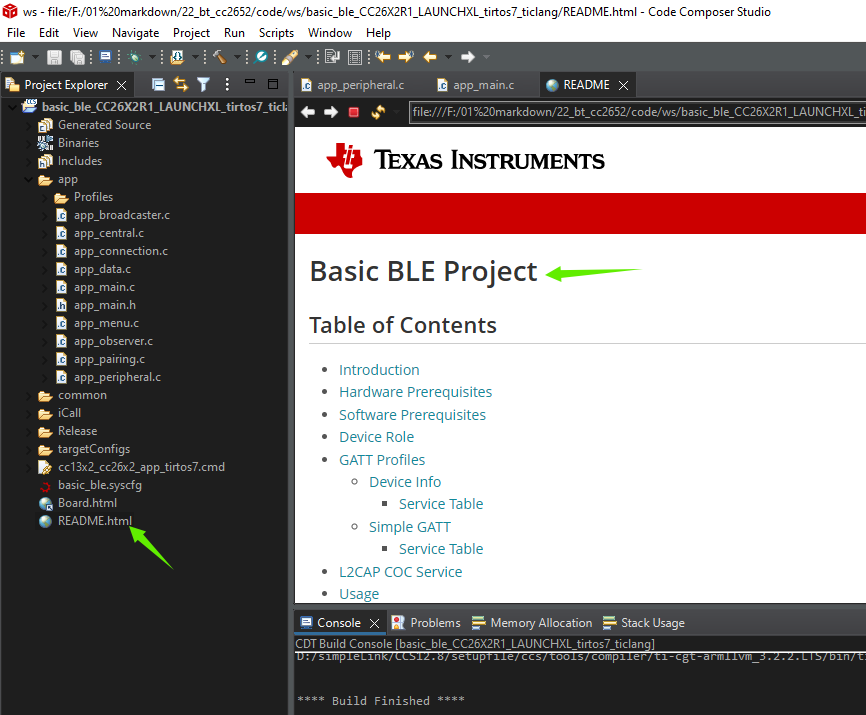This screenshot has height=715, width=866.
Task: Close the Console view tab
Action: tap(374, 623)
